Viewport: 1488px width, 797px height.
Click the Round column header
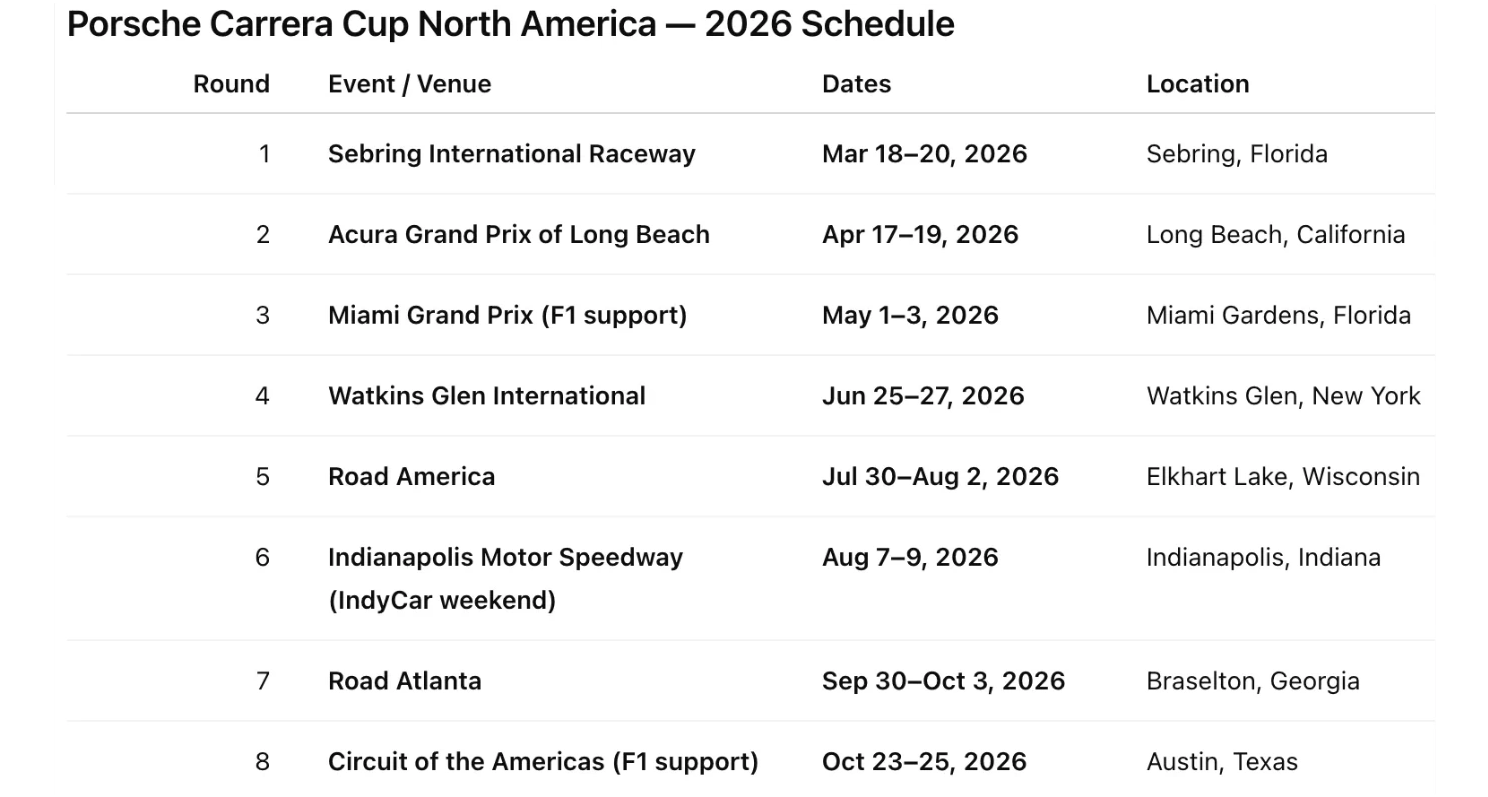point(231,84)
